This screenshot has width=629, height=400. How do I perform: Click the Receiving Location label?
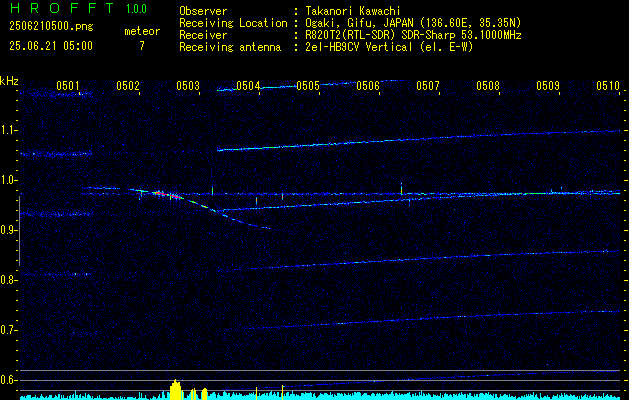pyautogui.click(x=233, y=23)
